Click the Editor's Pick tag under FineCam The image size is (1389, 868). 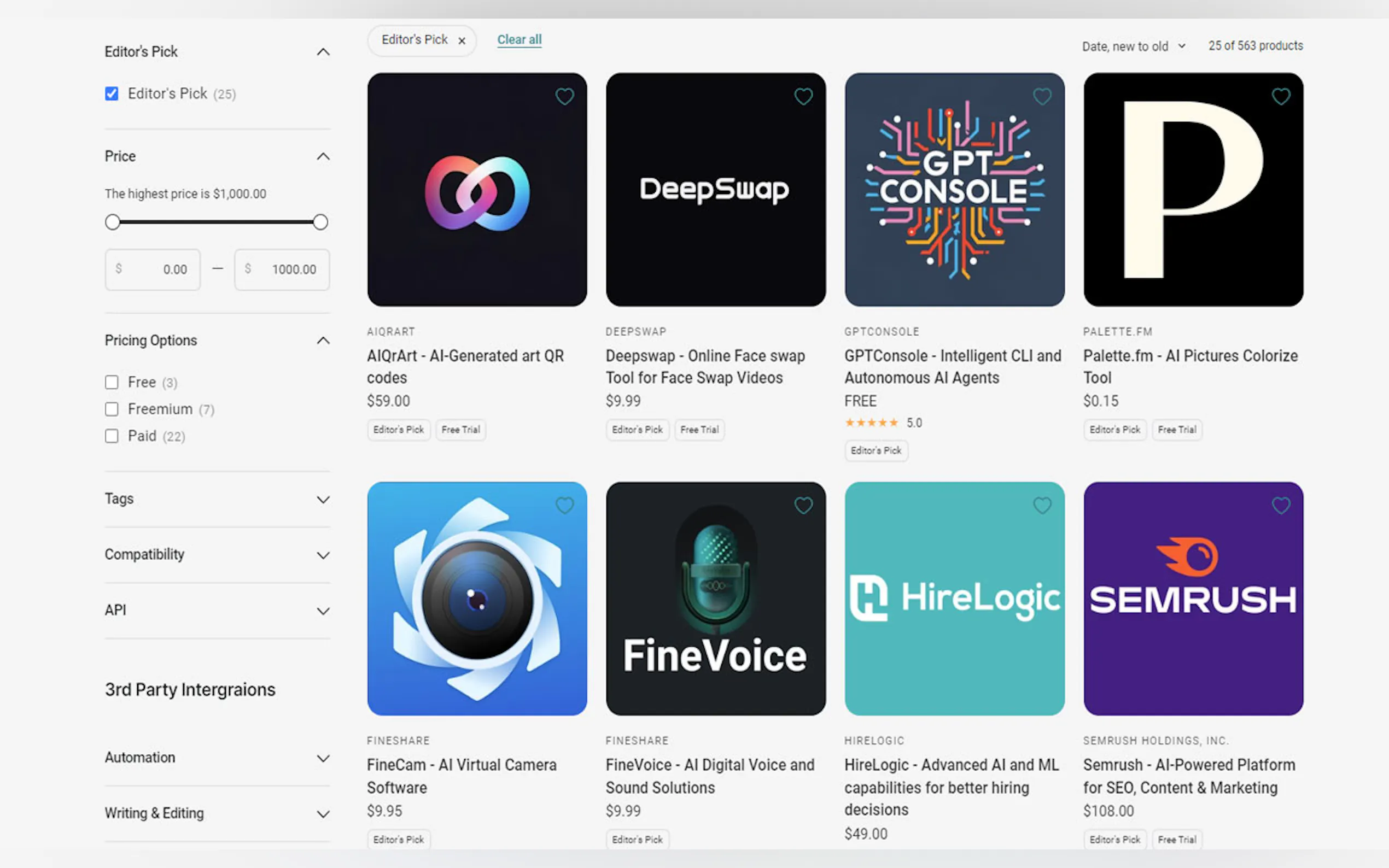point(399,839)
